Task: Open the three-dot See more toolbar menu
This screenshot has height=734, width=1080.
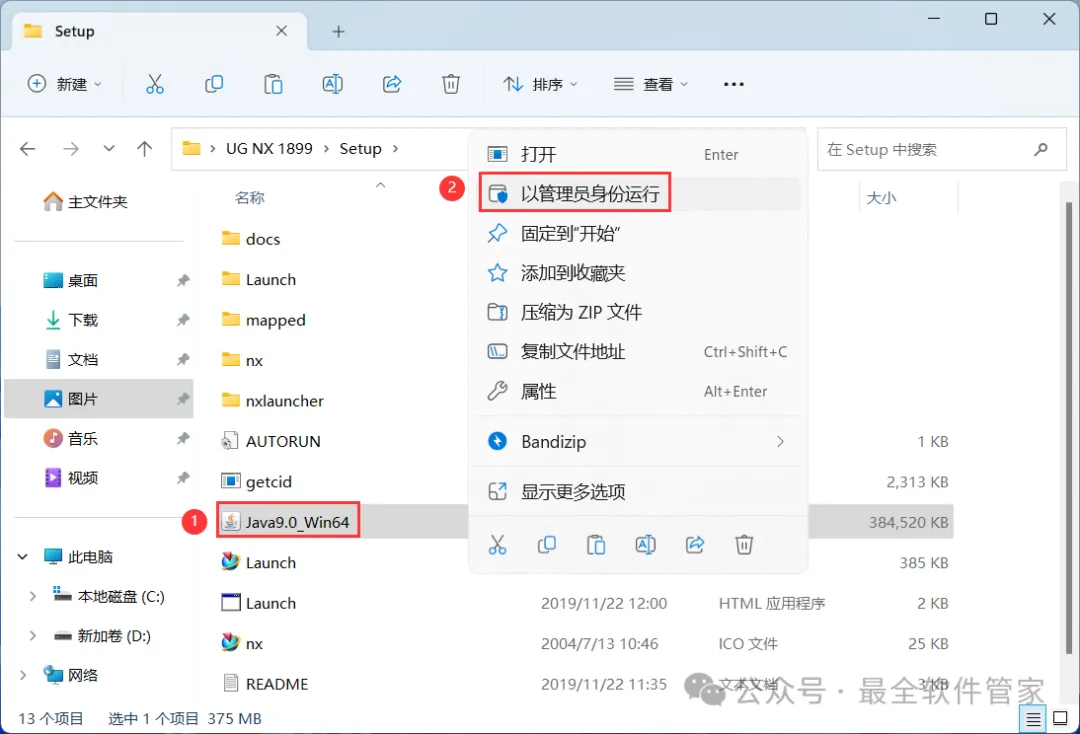Action: [x=734, y=84]
